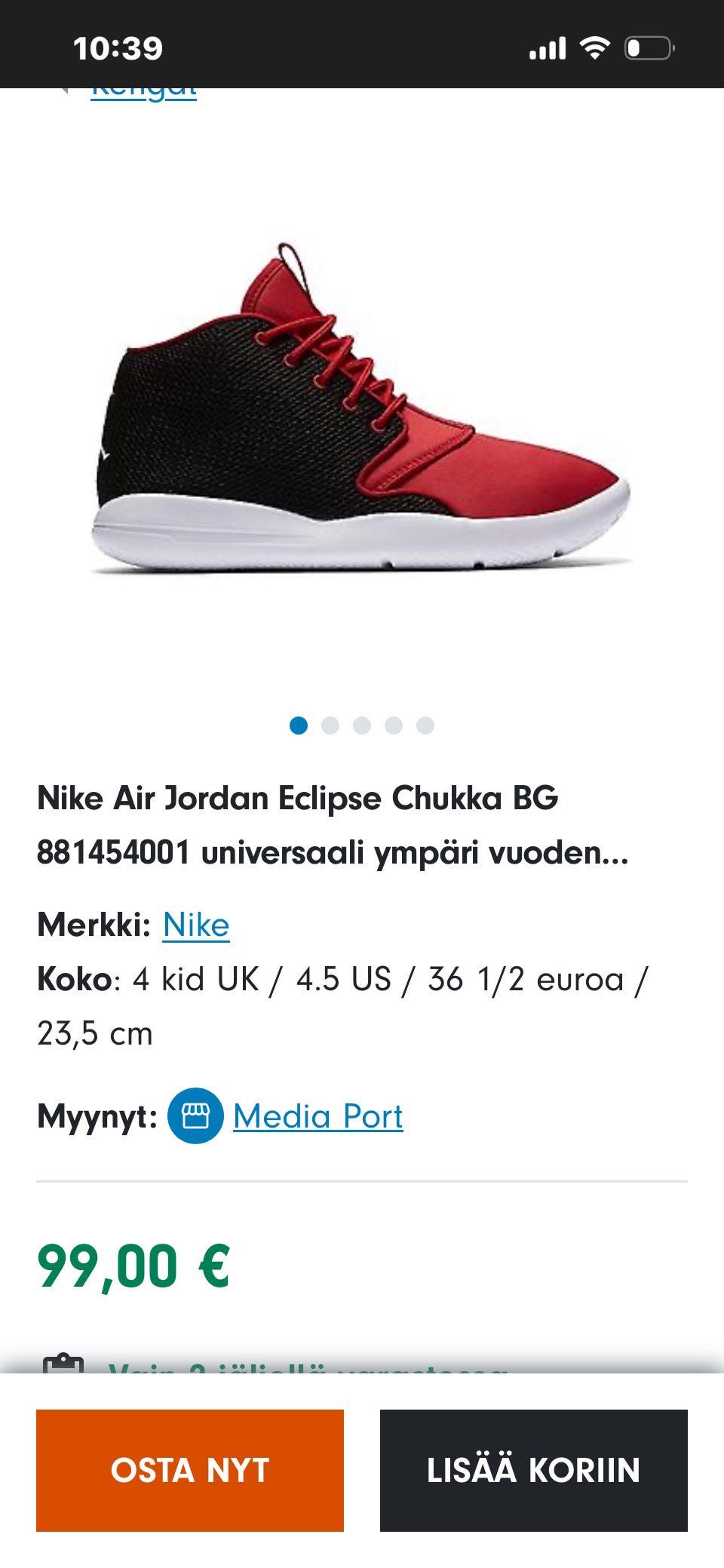This screenshot has height=1568, width=724.
Task: Open the Nike brand link
Action: [x=196, y=925]
